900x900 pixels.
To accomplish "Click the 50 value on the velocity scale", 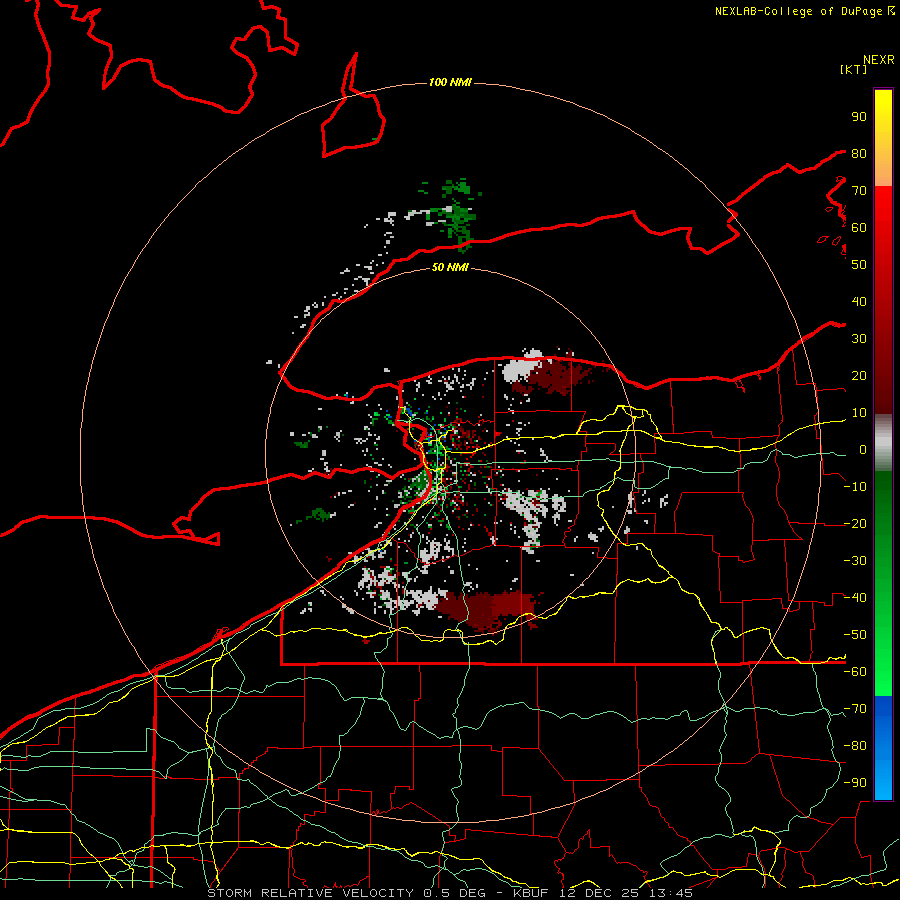I will pyautogui.click(x=859, y=265).
